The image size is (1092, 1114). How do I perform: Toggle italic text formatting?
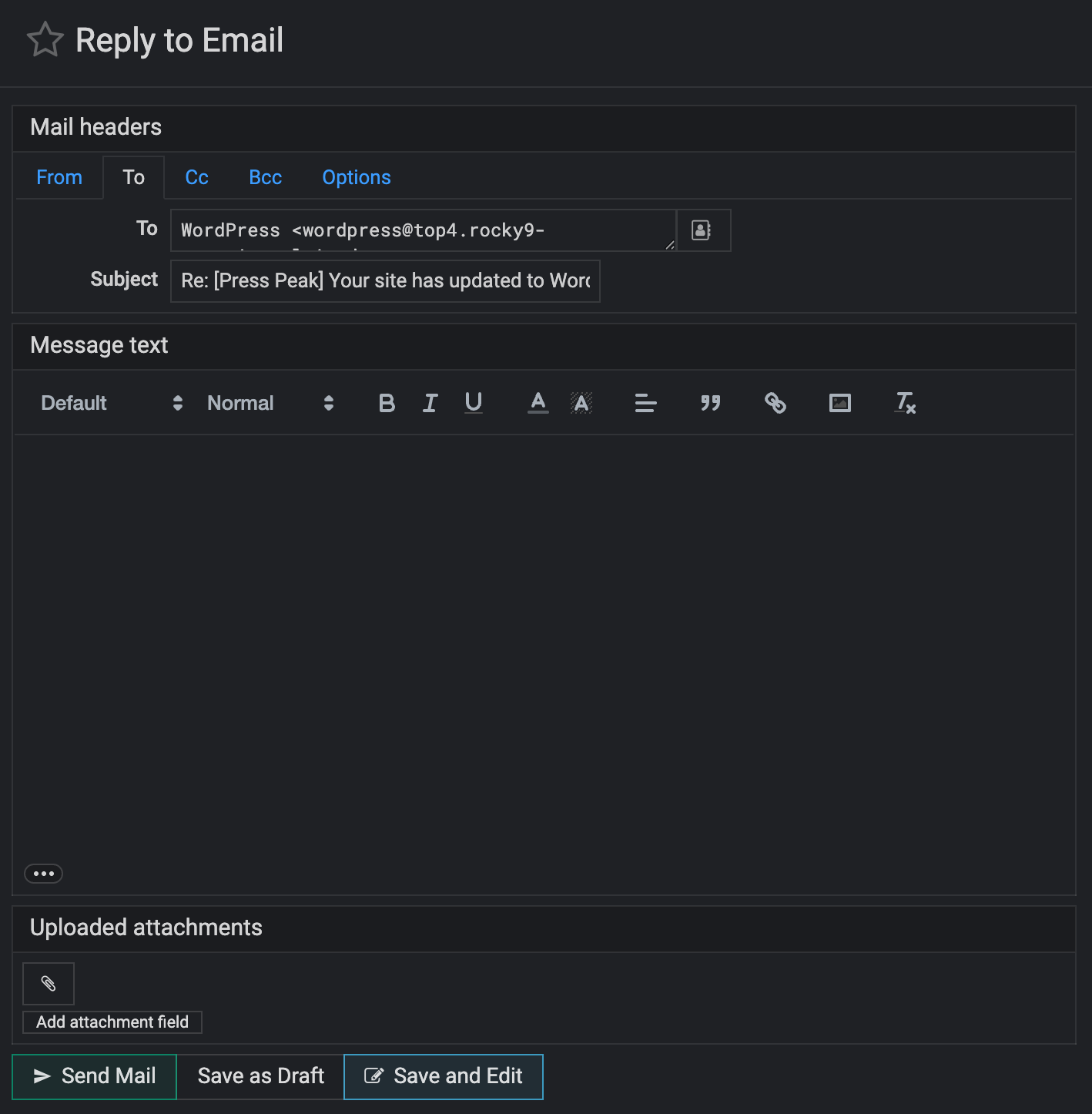(x=430, y=403)
